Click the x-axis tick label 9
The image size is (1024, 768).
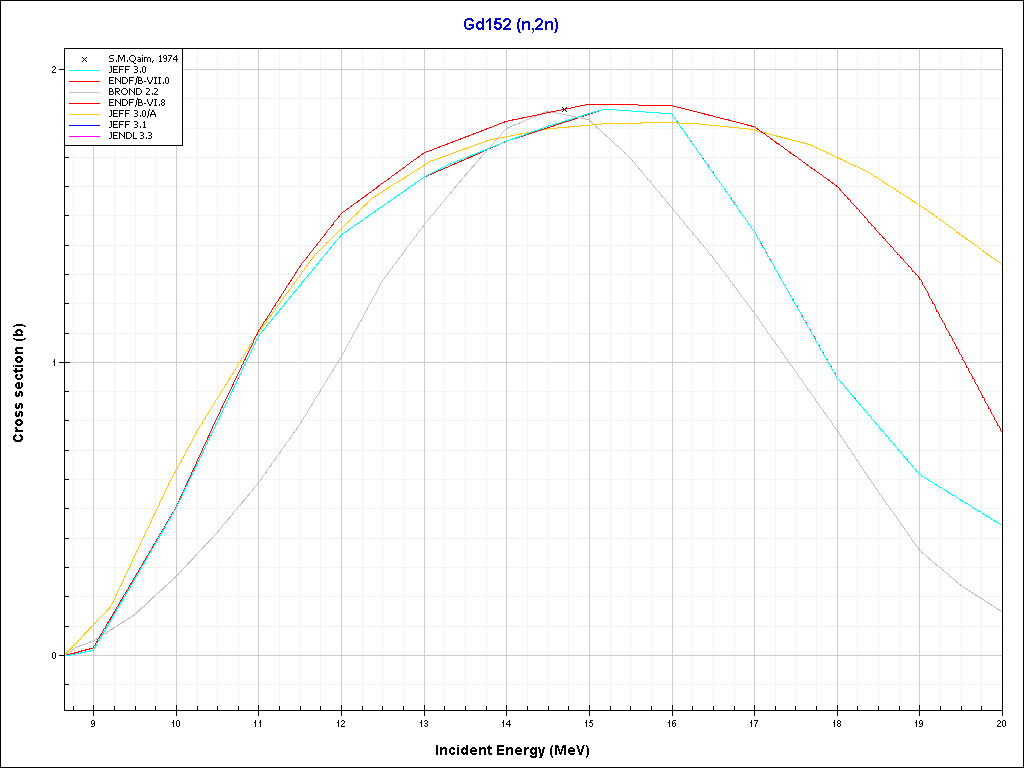point(93,723)
